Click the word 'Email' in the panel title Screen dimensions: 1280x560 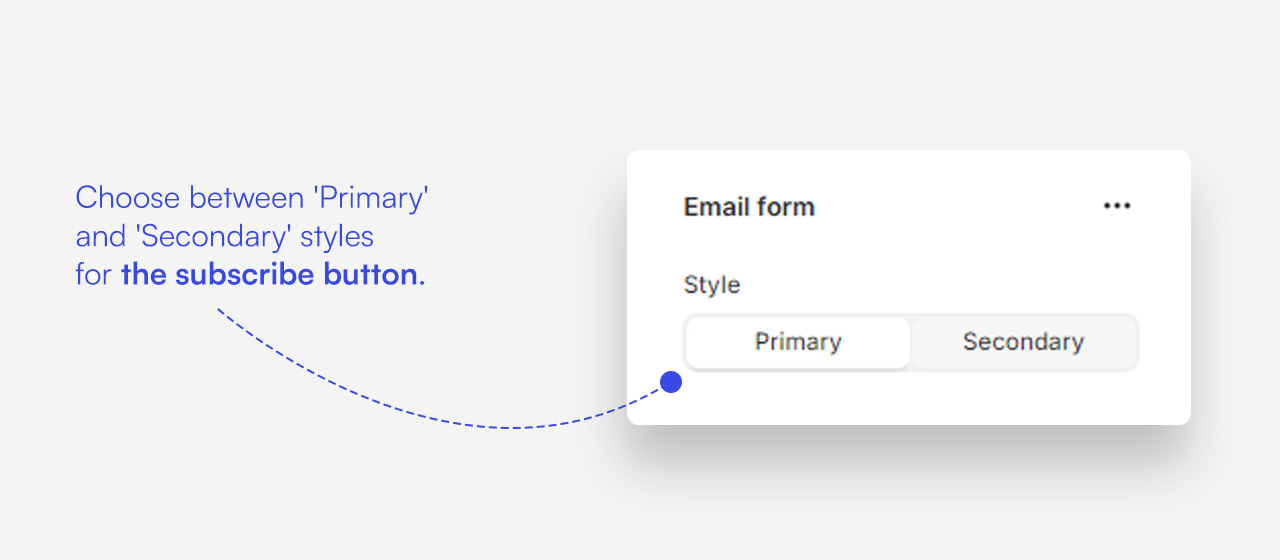click(x=719, y=207)
